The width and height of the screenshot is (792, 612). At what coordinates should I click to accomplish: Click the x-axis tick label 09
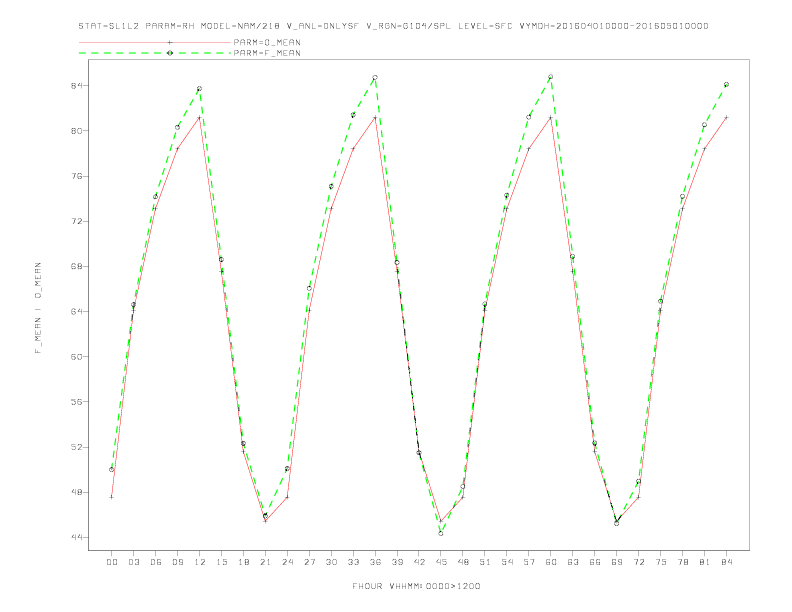177,562
